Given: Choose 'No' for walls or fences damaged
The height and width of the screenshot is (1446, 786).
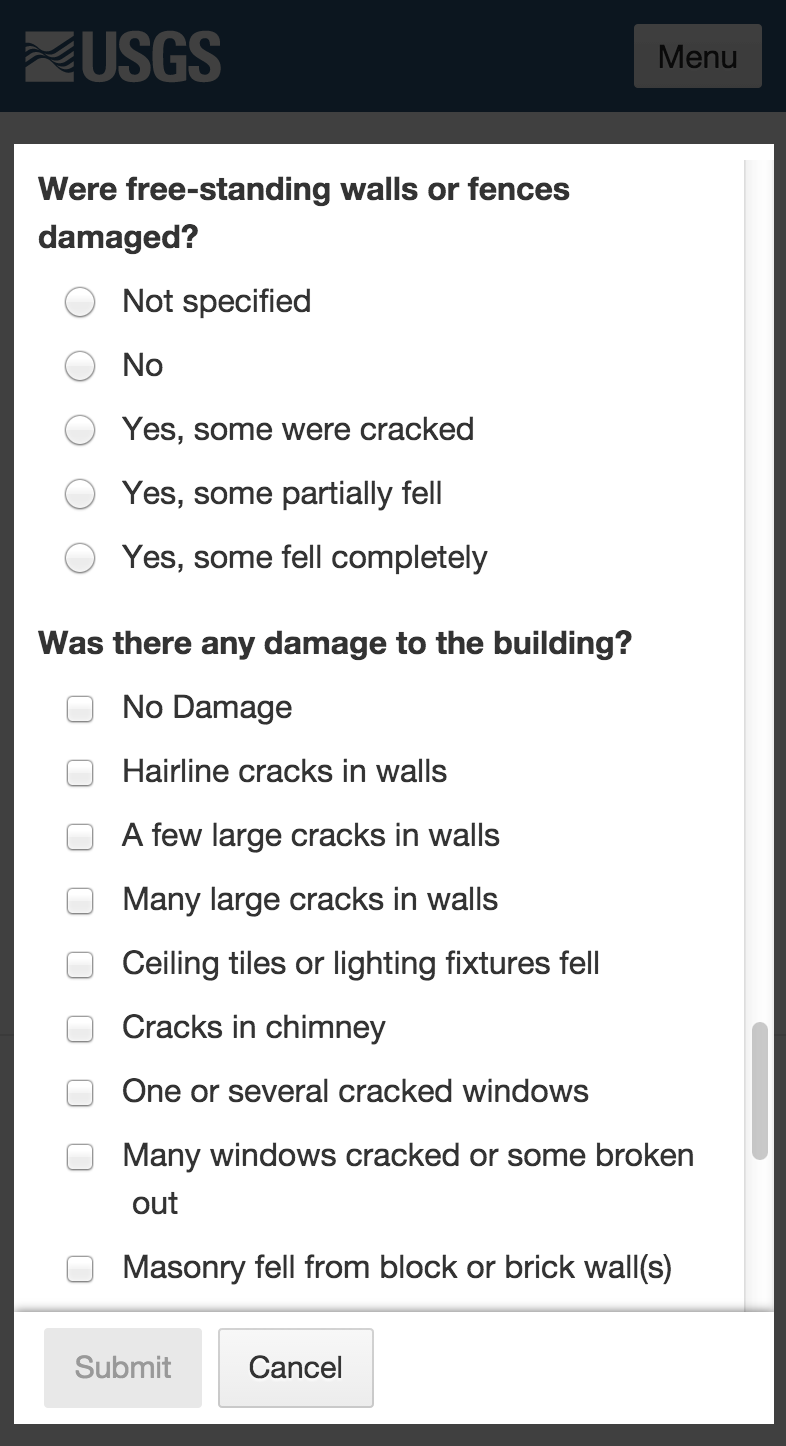Looking at the screenshot, I should [x=80, y=366].
